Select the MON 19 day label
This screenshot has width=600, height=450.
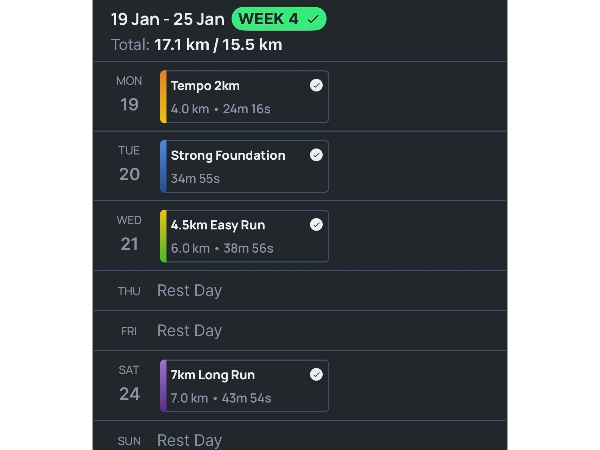tap(129, 94)
